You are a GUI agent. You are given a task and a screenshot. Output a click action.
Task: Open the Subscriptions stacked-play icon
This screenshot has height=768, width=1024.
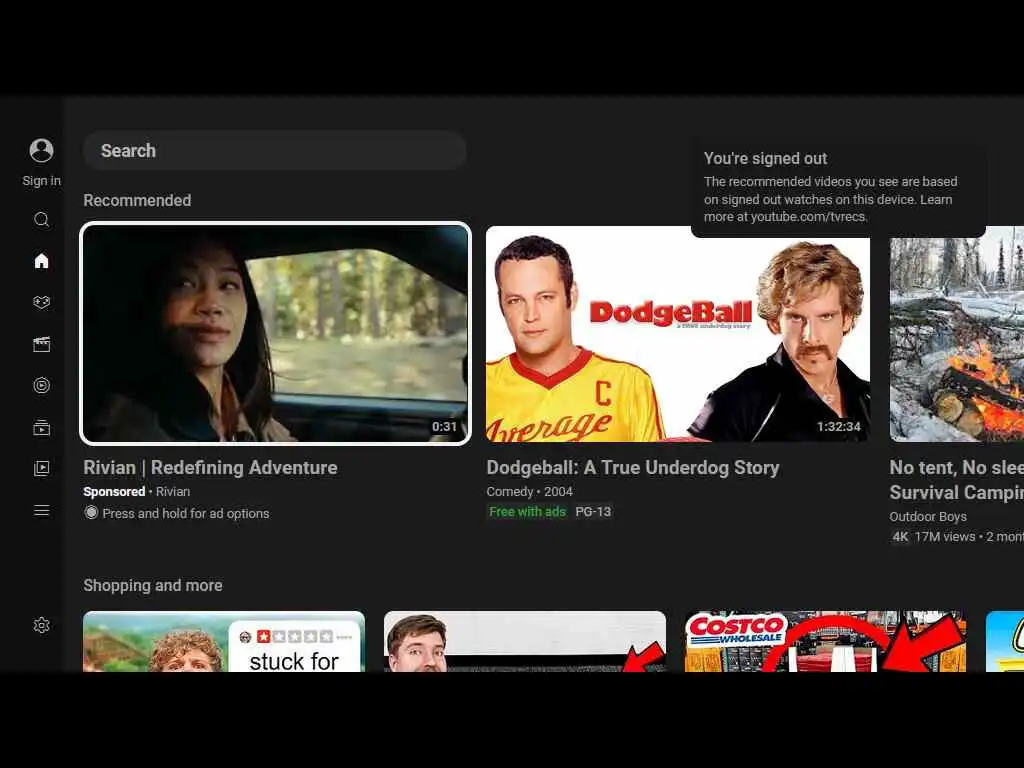tap(41, 428)
